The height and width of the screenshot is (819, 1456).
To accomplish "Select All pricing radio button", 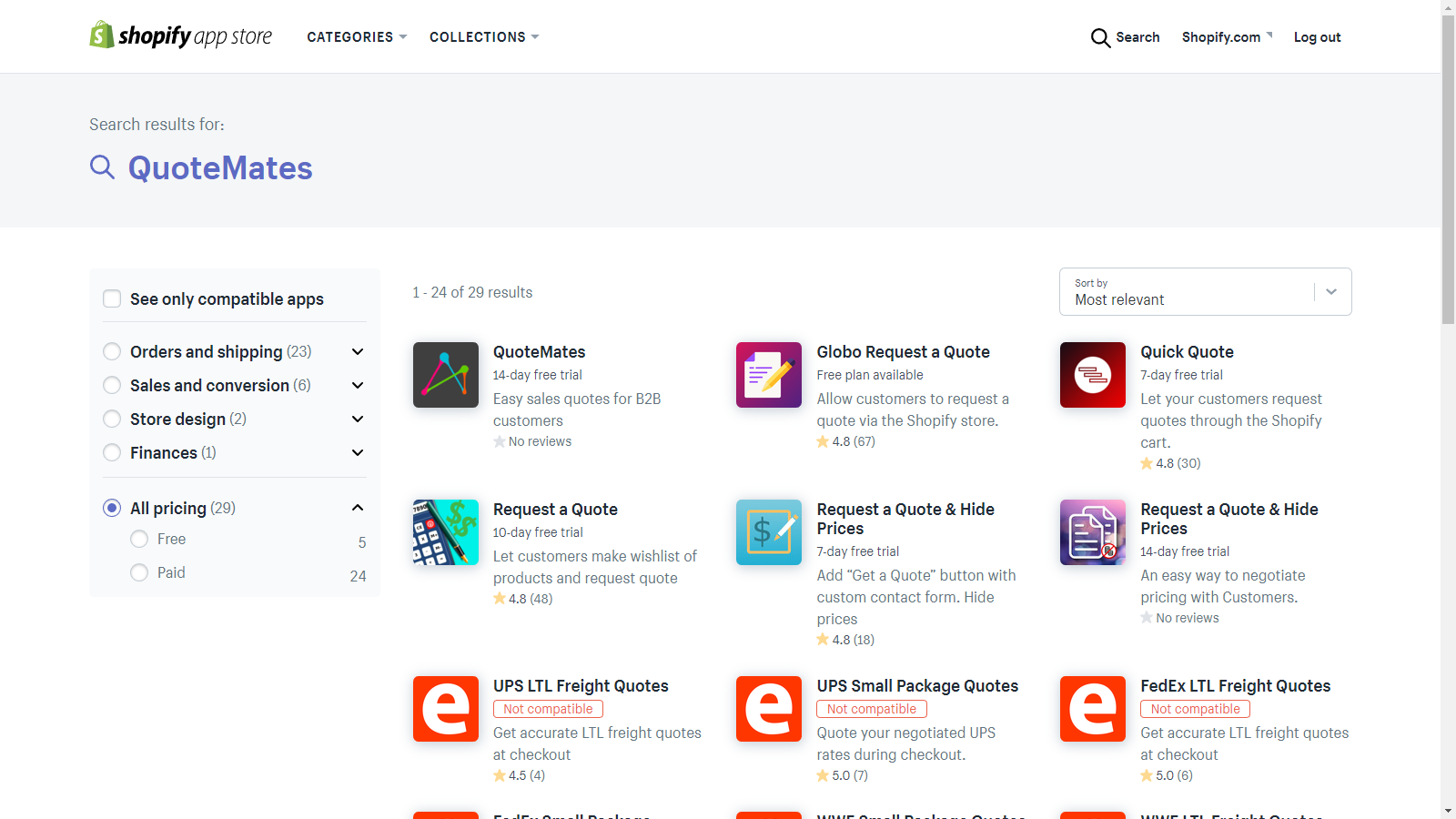I will point(112,508).
